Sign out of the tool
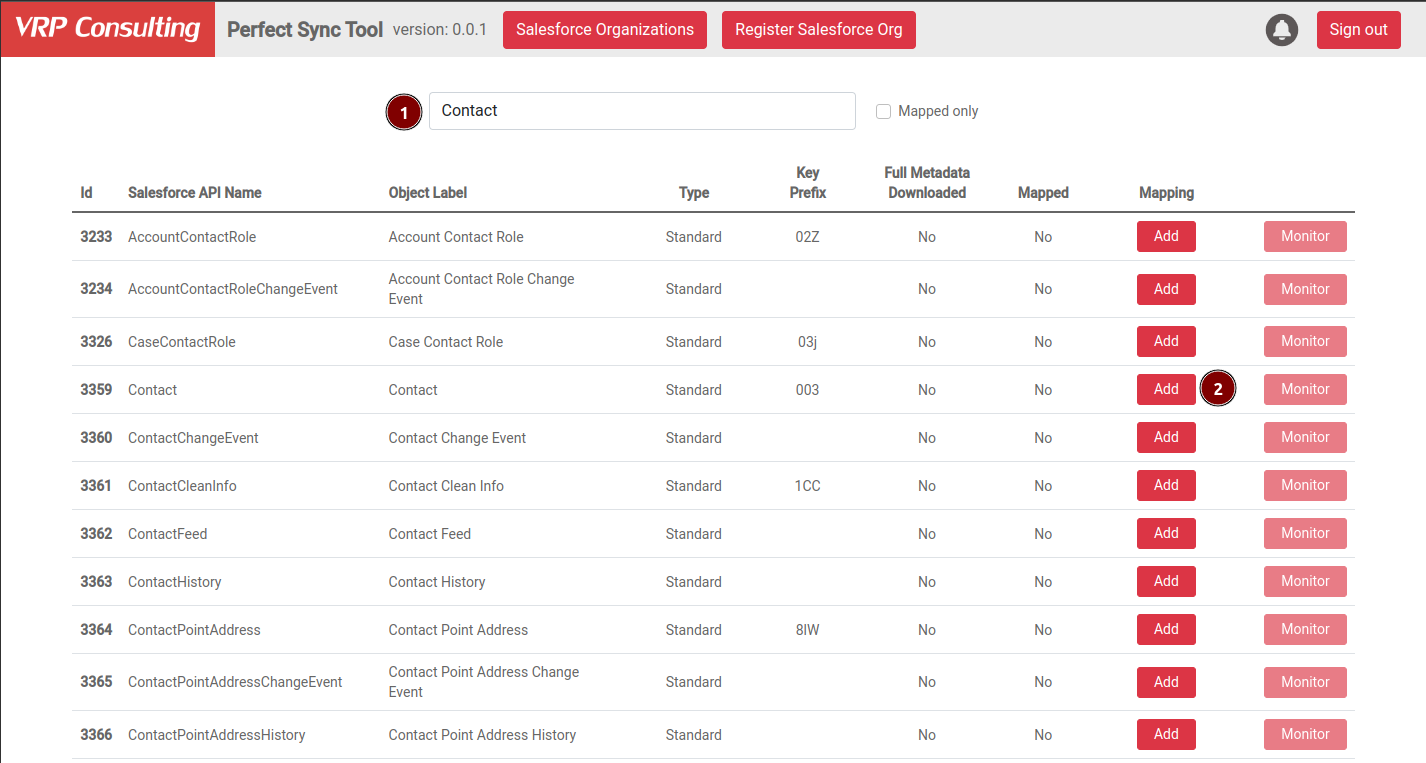Viewport: 1426px width, 763px height. click(x=1358, y=30)
